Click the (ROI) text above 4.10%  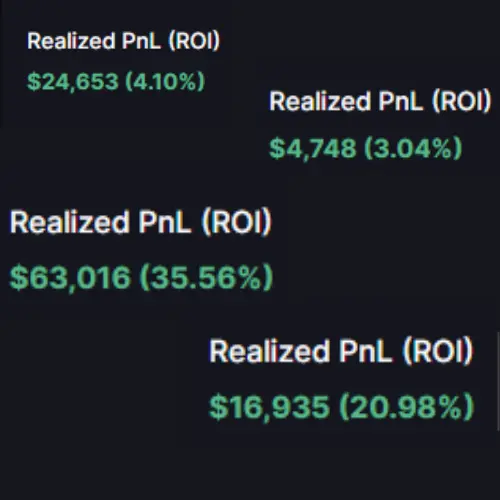[x=194, y=41]
